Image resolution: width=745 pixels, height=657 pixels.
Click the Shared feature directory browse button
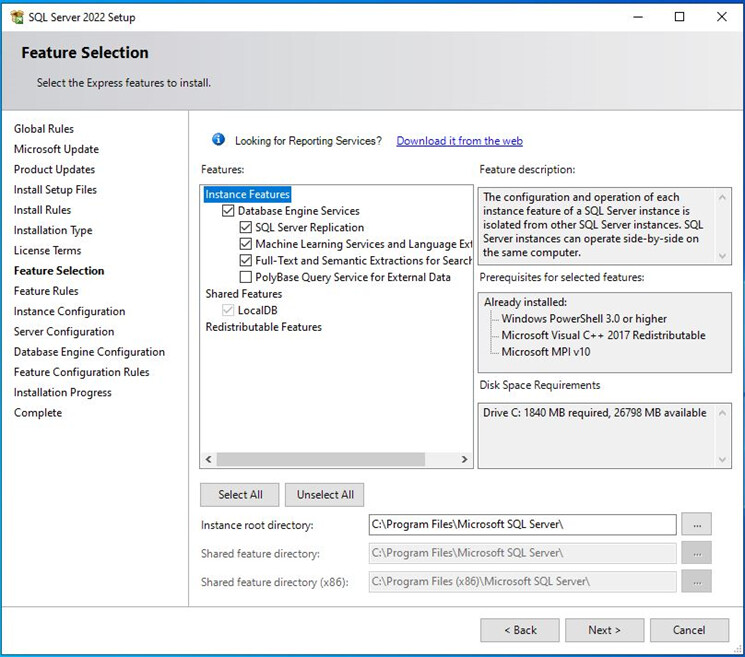coord(697,553)
